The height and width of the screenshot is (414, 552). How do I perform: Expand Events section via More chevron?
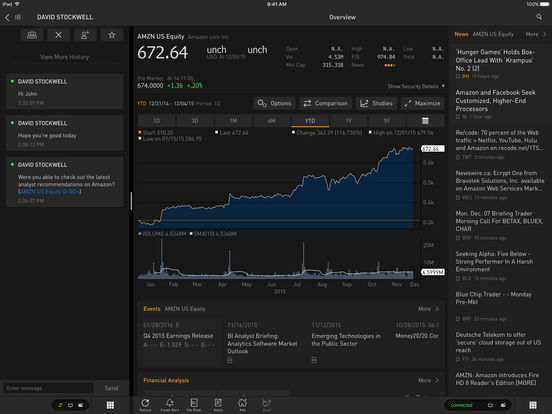click(x=428, y=309)
